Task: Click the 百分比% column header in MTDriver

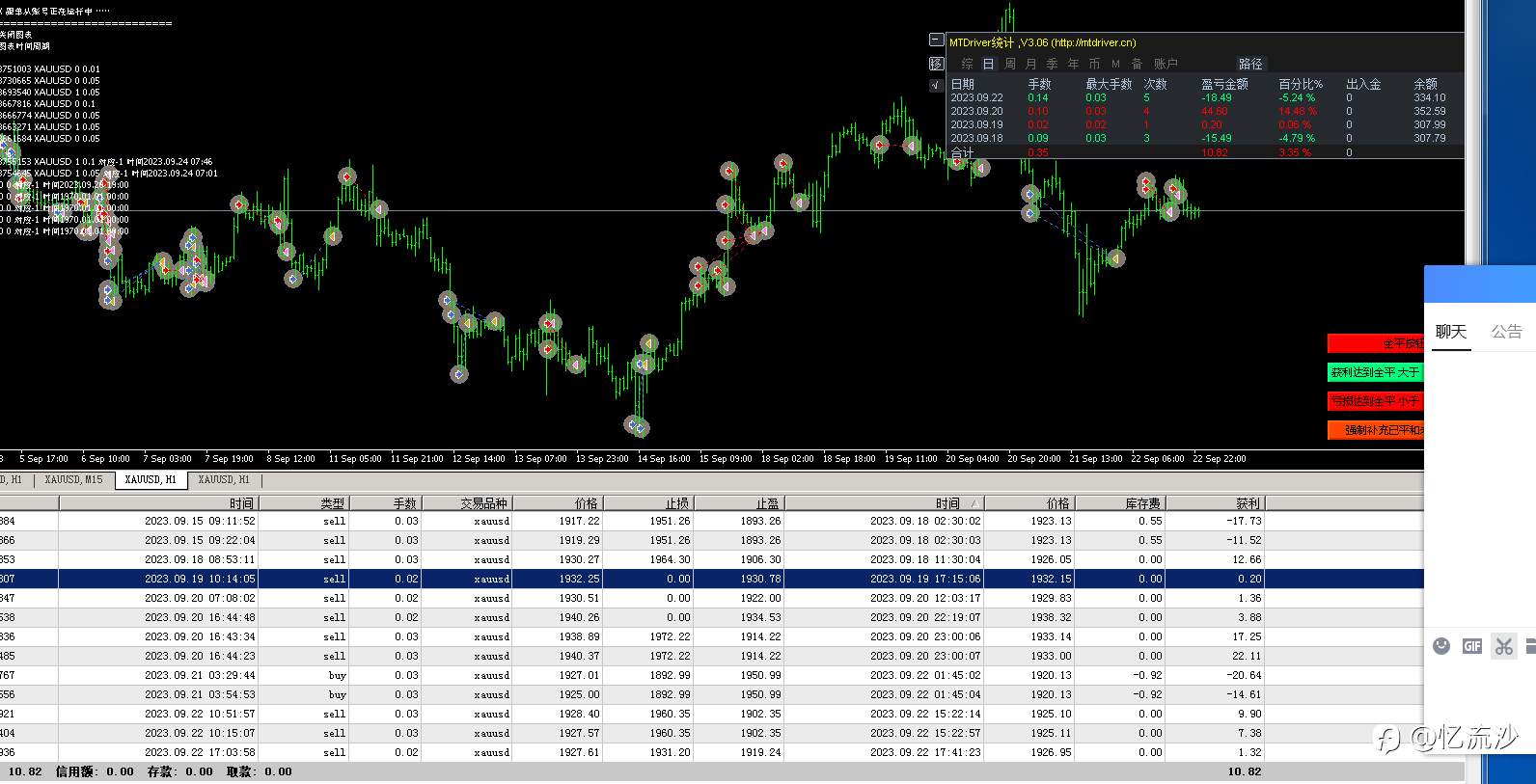Action: pos(1301,84)
